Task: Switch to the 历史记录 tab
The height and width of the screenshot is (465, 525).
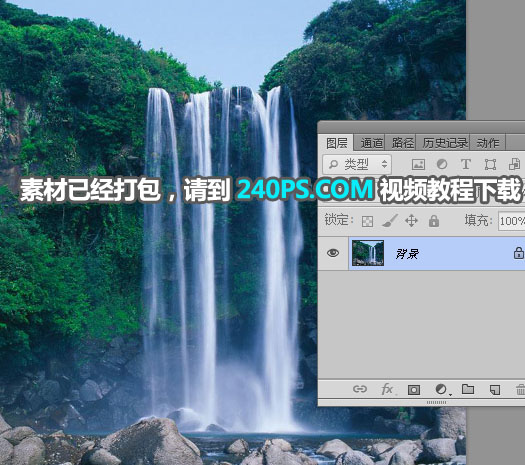Action: click(x=444, y=143)
